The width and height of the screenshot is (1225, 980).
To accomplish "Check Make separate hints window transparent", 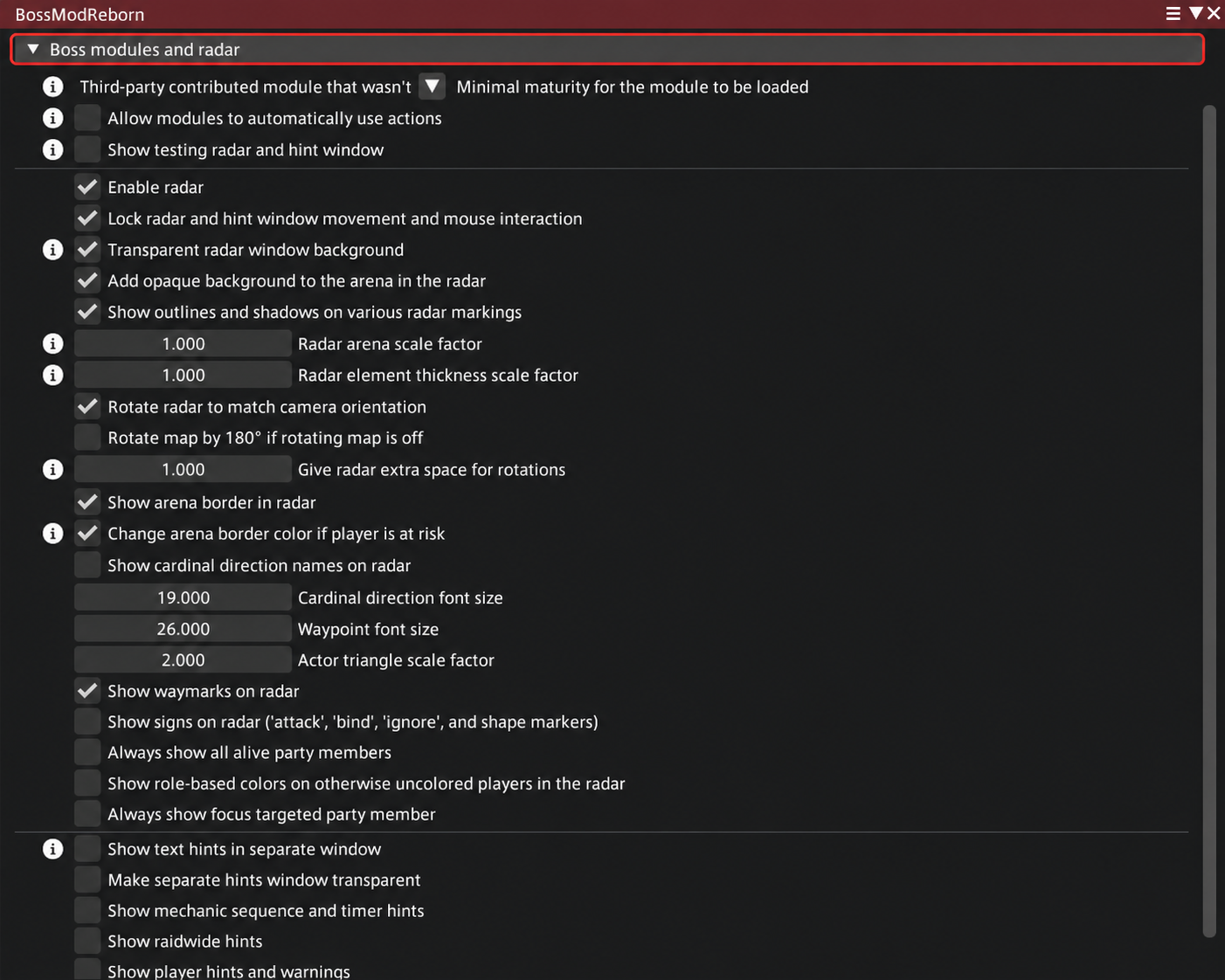I will [87, 880].
